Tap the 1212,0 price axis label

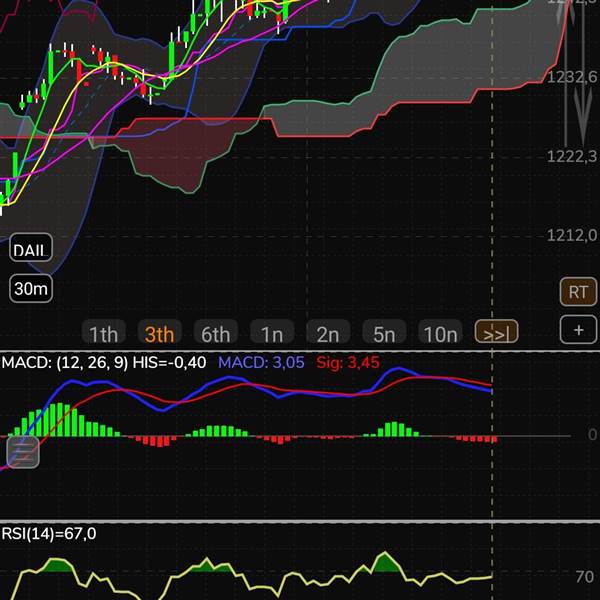click(572, 235)
